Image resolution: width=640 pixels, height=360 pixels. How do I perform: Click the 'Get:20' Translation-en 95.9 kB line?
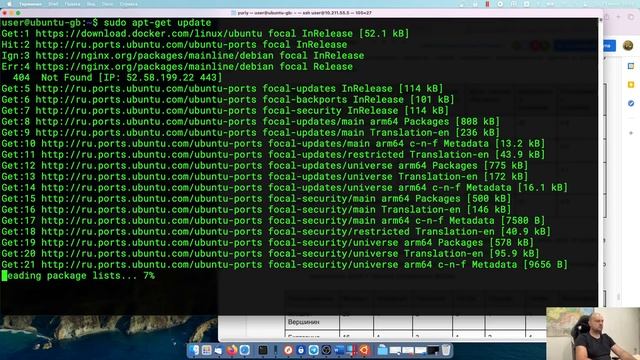[x=270, y=254]
